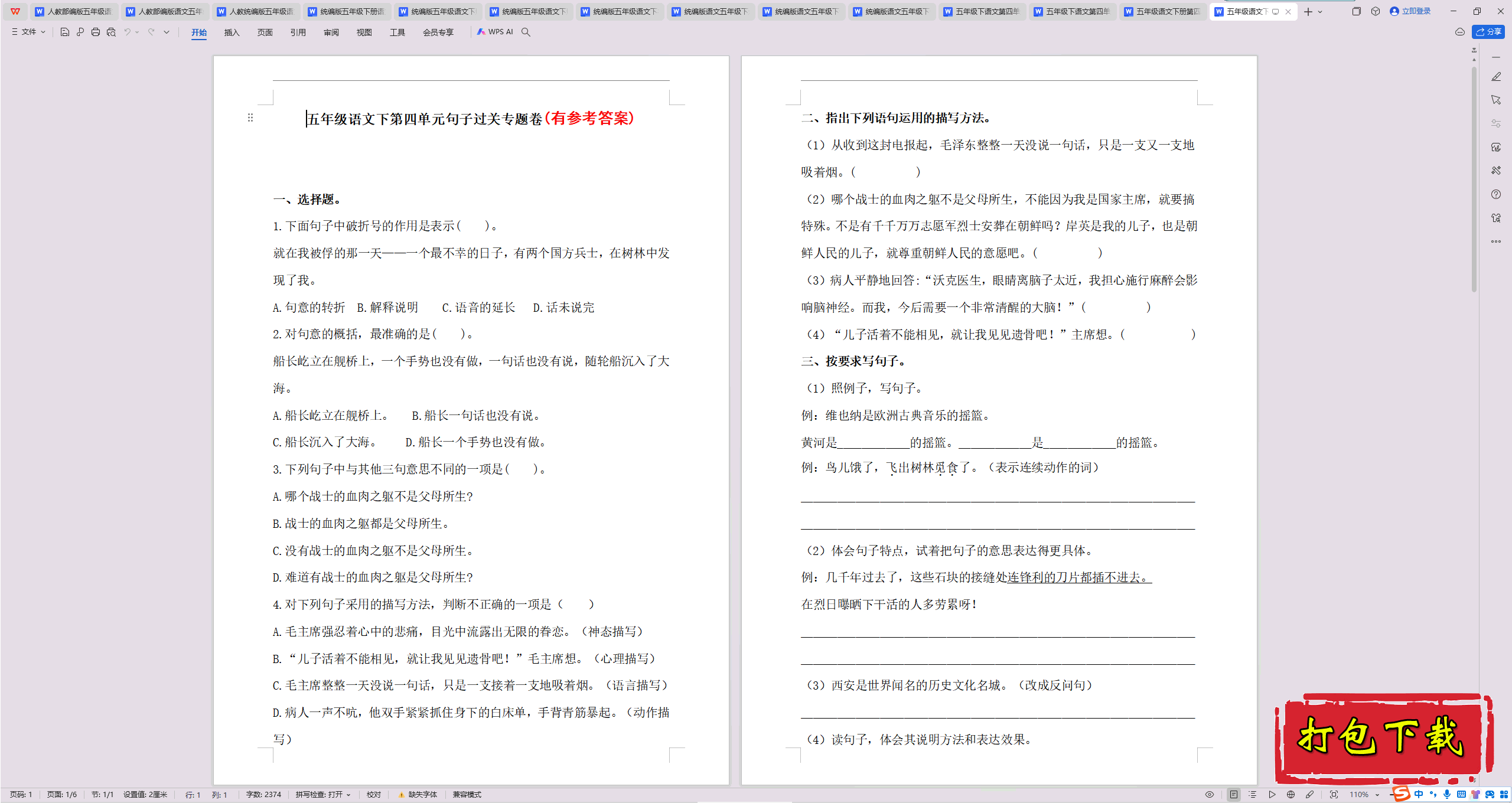Click the Save icon in quick toolbar
The image size is (1512, 803).
pos(65,32)
